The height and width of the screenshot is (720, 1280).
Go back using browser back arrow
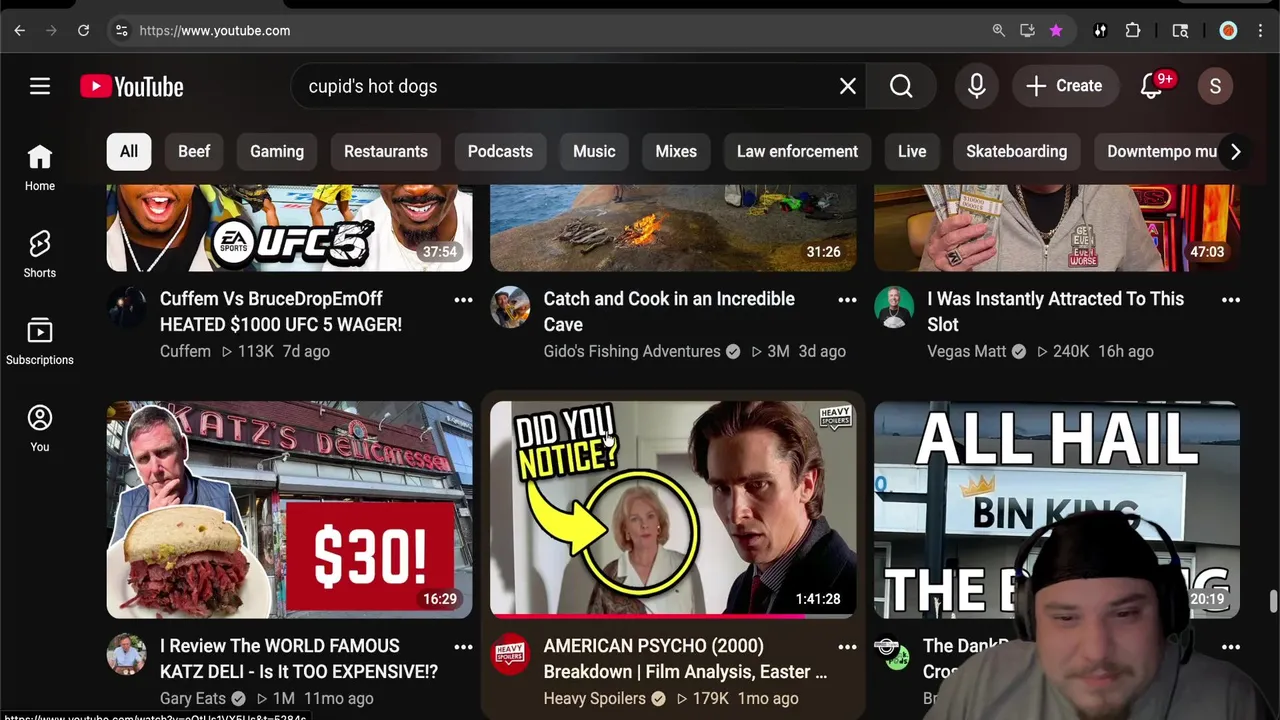click(x=20, y=30)
